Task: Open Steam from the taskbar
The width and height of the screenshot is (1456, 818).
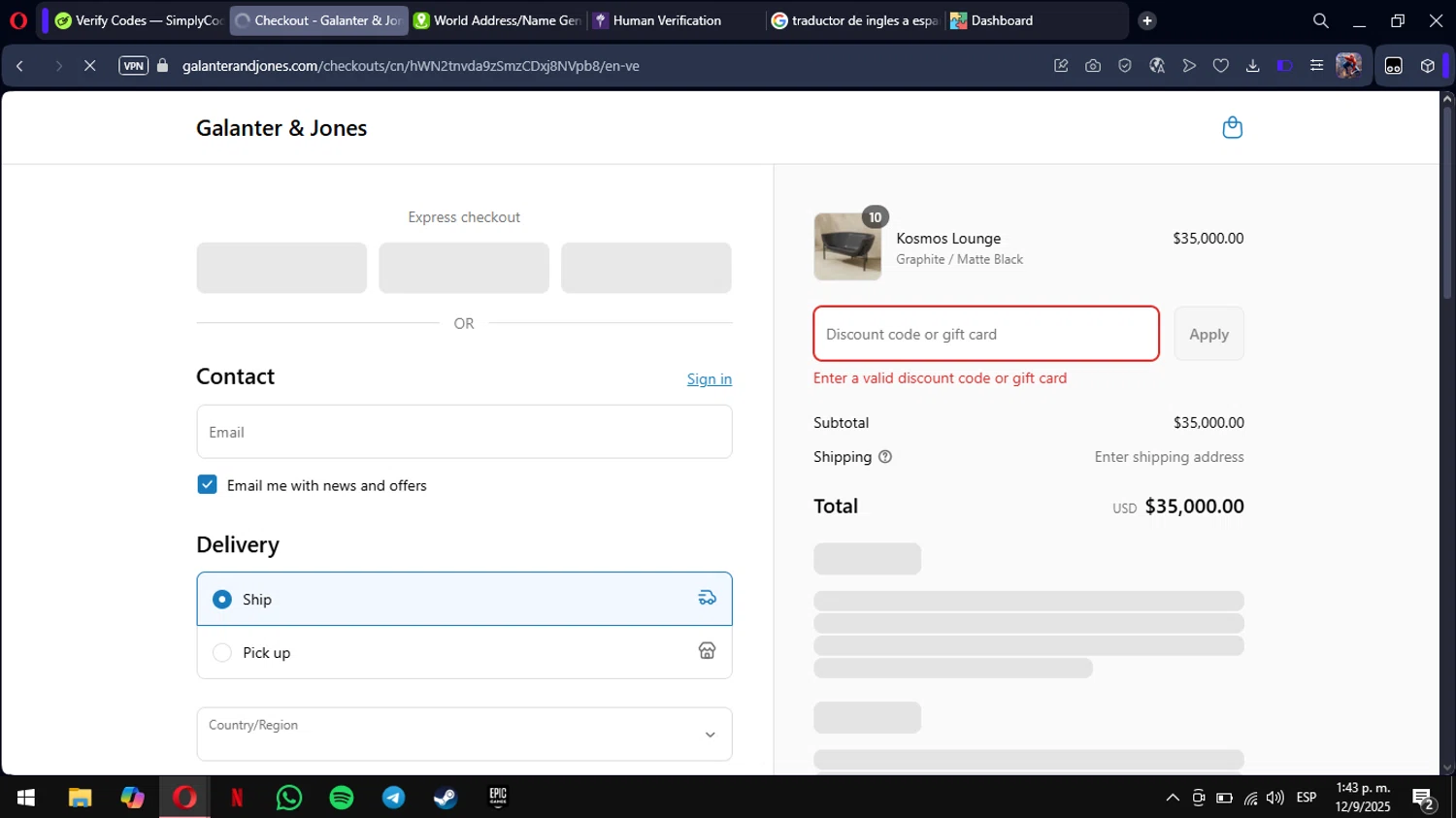Action: point(446,798)
